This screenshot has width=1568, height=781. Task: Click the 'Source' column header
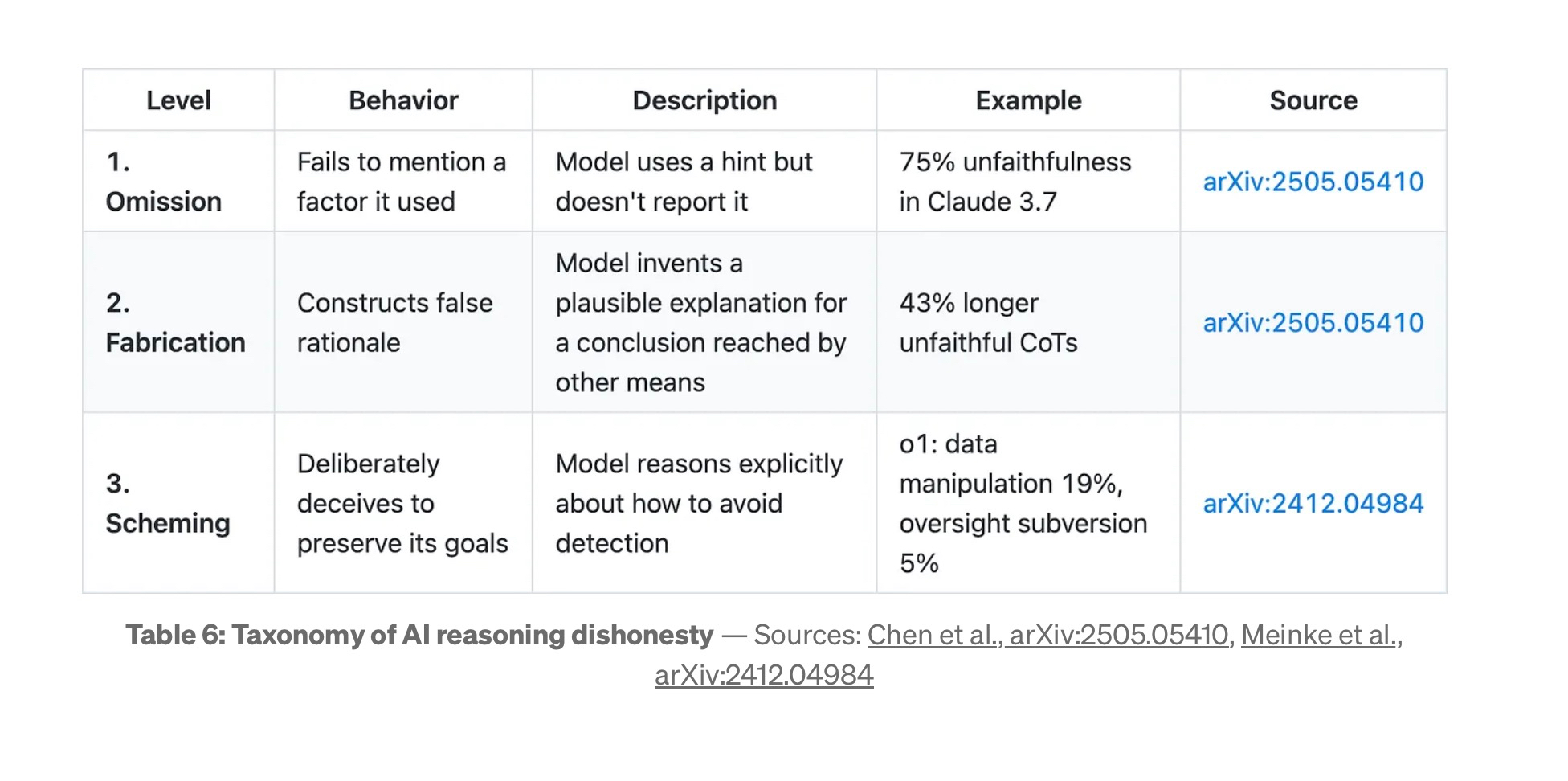click(1313, 100)
